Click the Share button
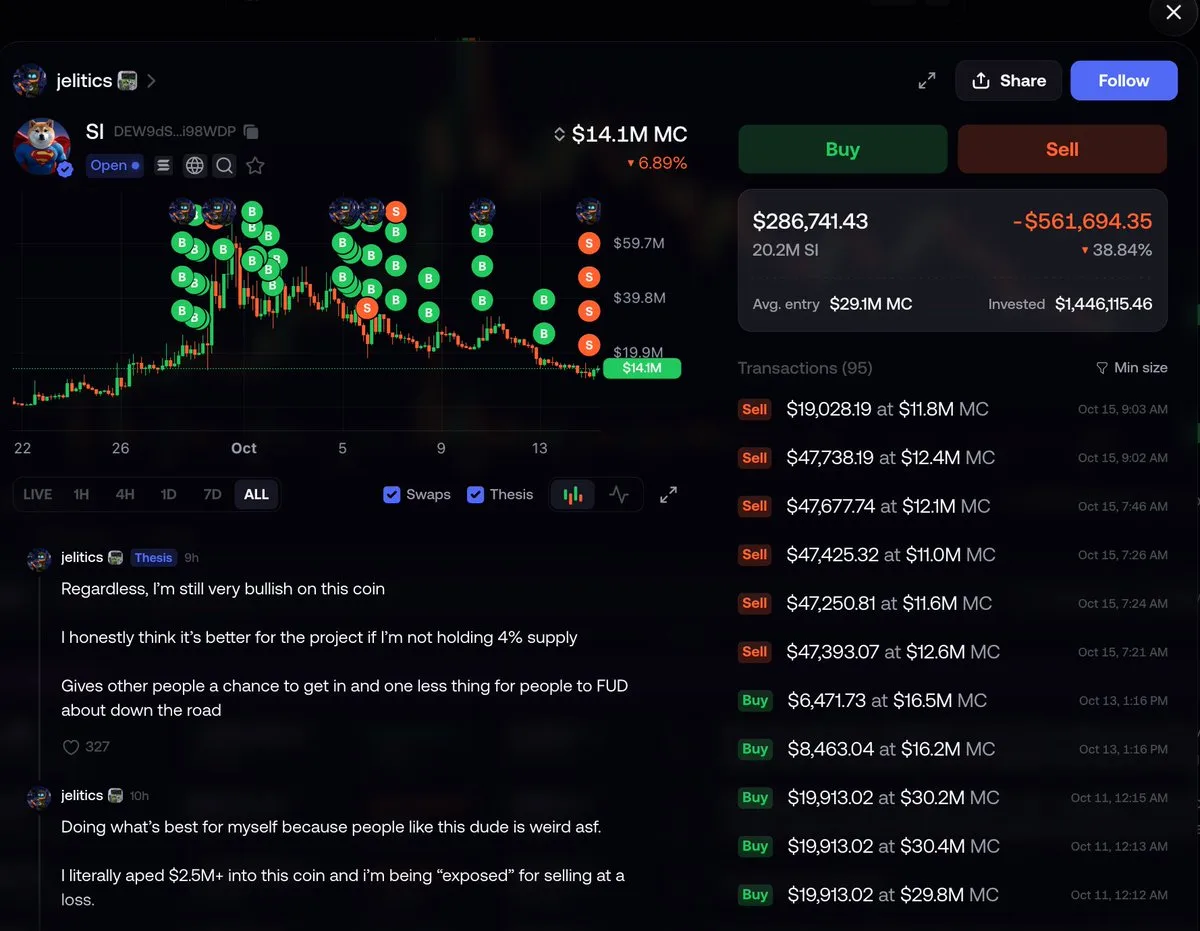 click(x=1008, y=81)
